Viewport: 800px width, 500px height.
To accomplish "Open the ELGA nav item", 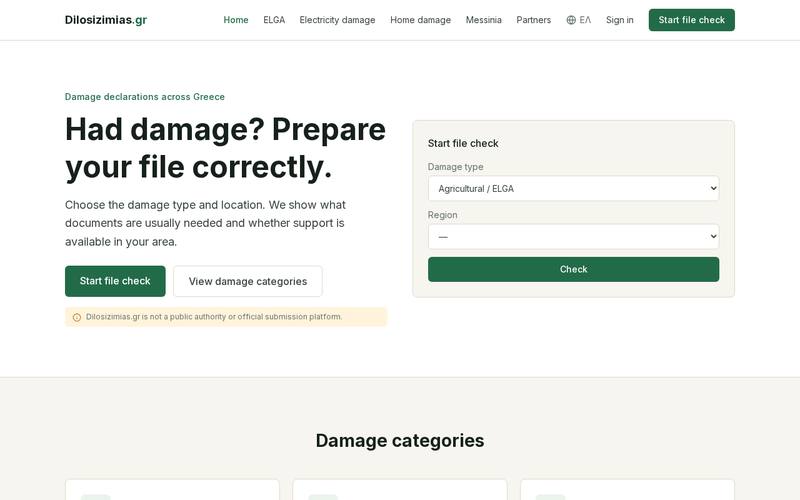I will [274, 20].
